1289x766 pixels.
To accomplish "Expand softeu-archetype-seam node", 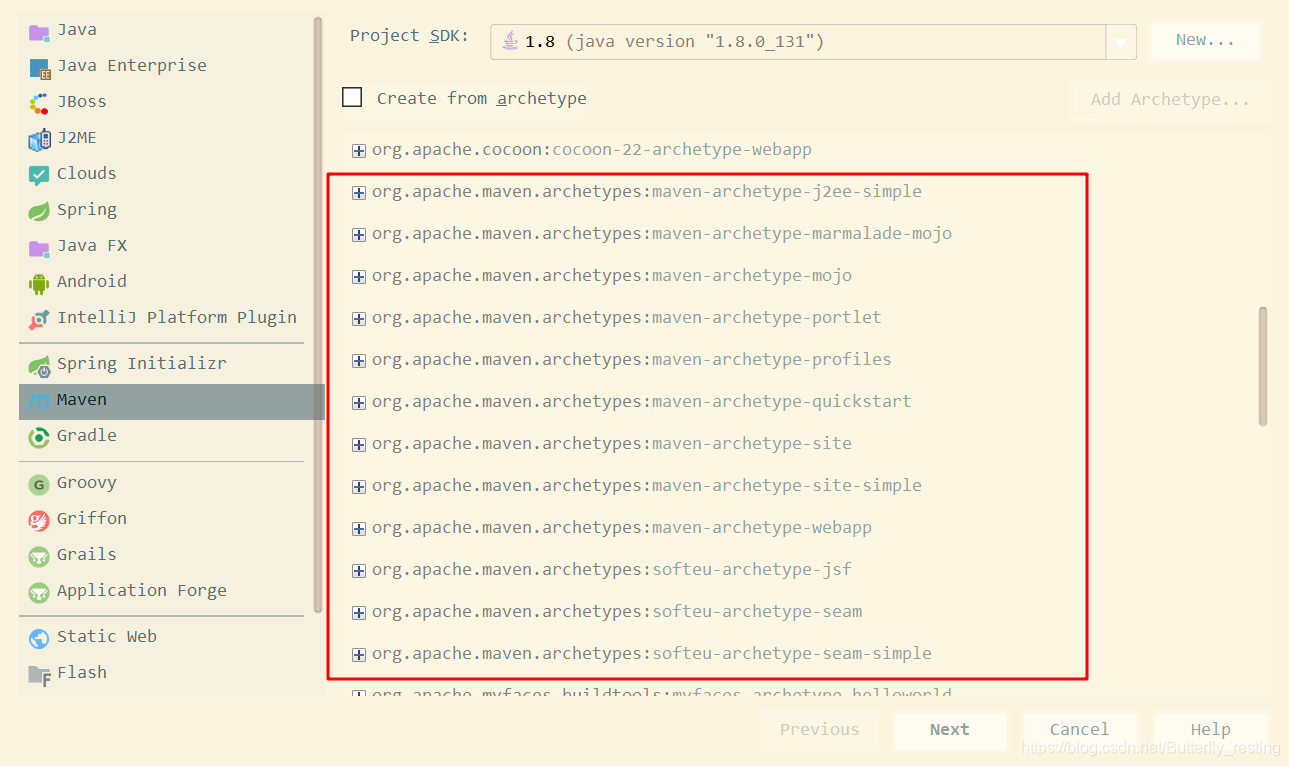I will pyautogui.click(x=359, y=613).
